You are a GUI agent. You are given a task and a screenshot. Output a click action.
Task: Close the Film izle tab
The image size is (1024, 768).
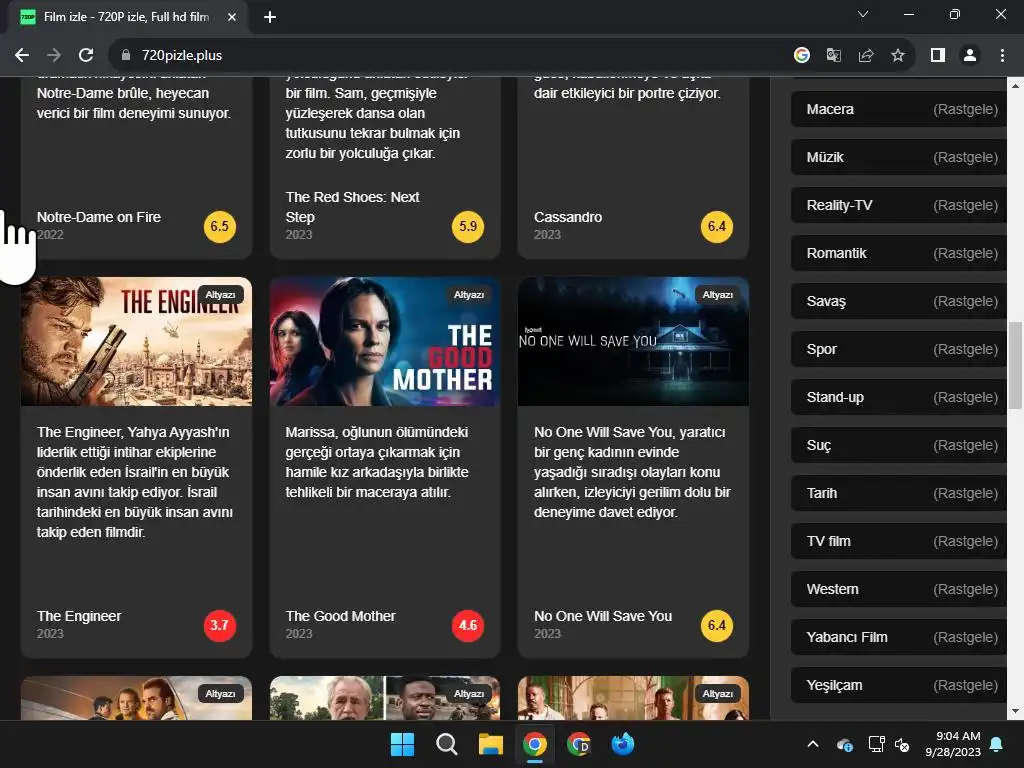tap(232, 17)
